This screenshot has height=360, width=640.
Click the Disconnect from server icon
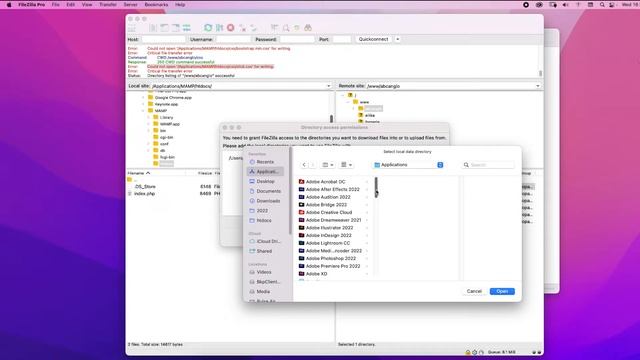click(x=243, y=28)
